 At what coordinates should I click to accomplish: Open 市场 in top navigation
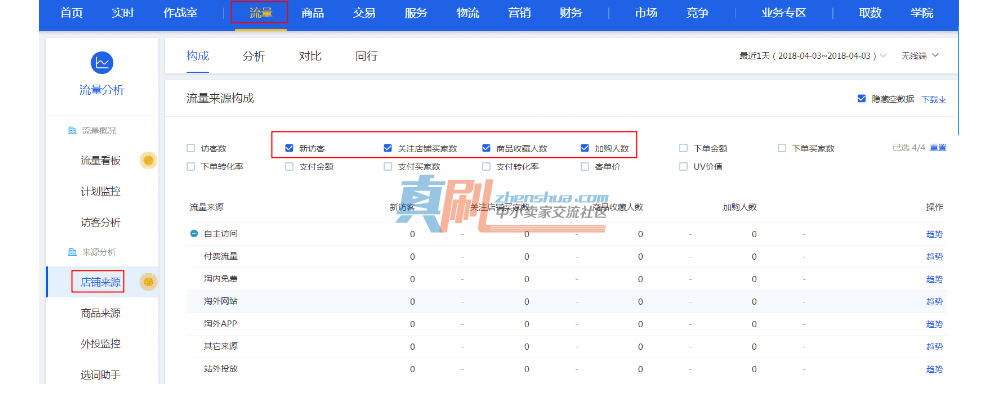coord(646,13)
